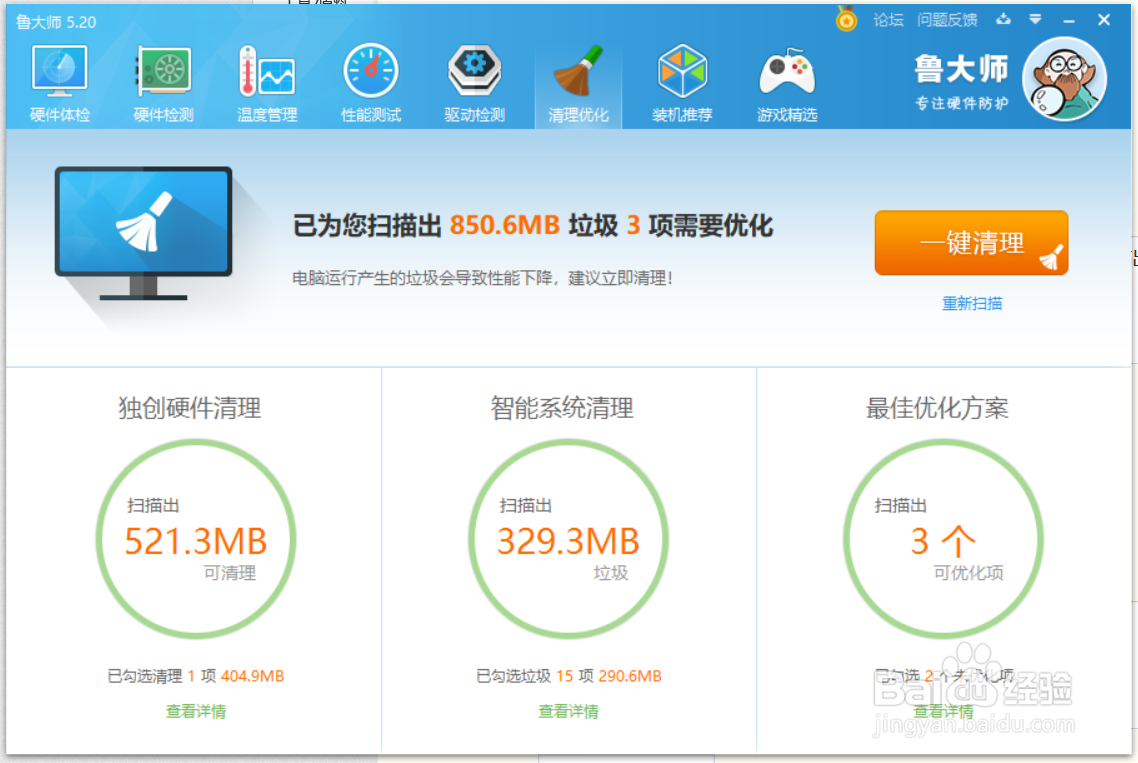Screen dimensions: 1138x763
Task: Open the 装机推荐 software recommendation section
Action: pos(682,83)
